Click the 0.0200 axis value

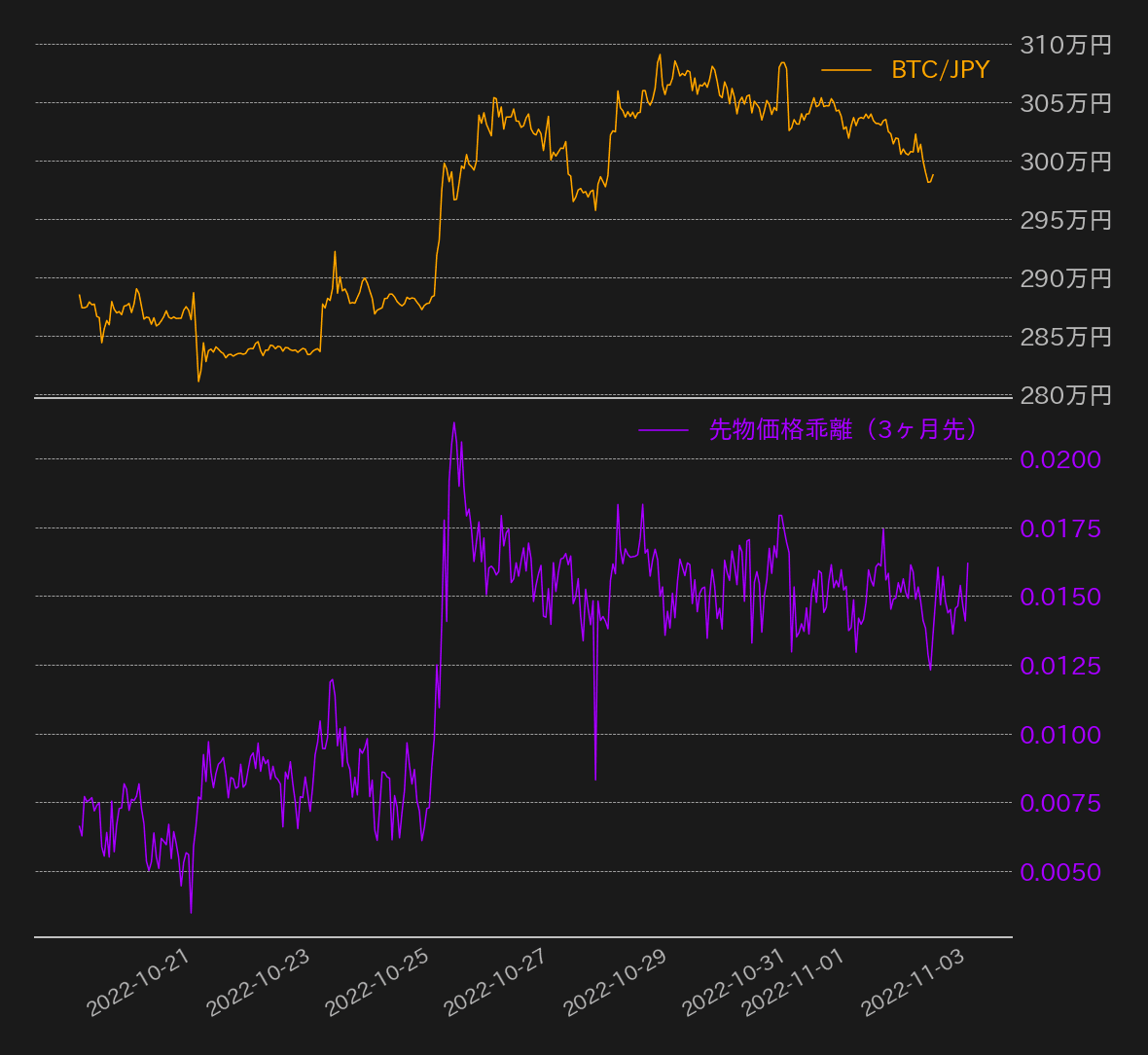[1060, 459]
